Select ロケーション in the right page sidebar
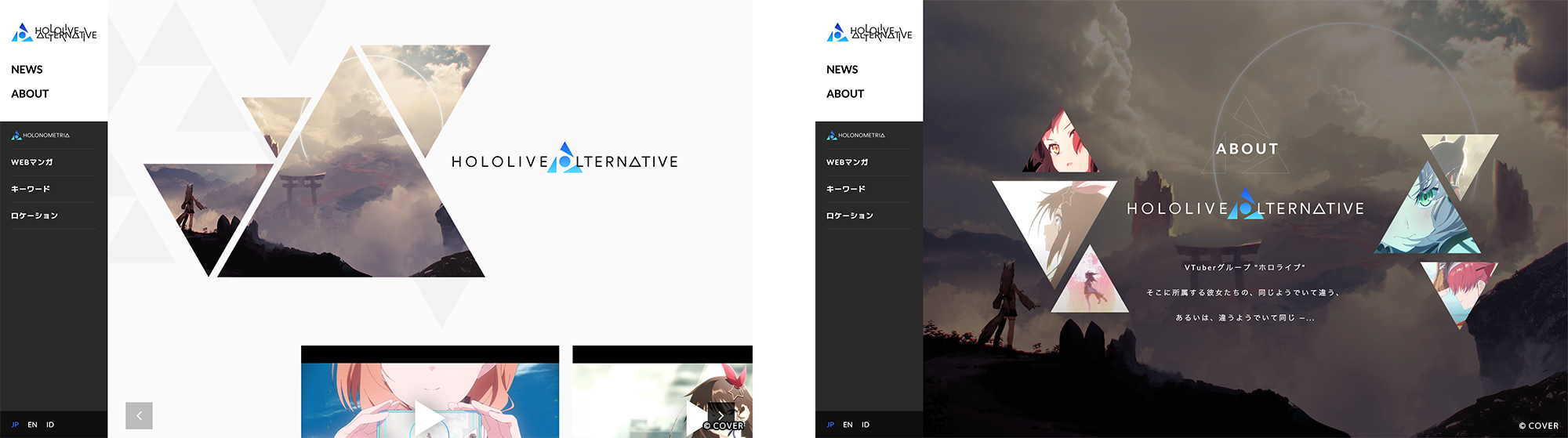The height and width of the screenshot is (438, 1568). pos(850,215)
